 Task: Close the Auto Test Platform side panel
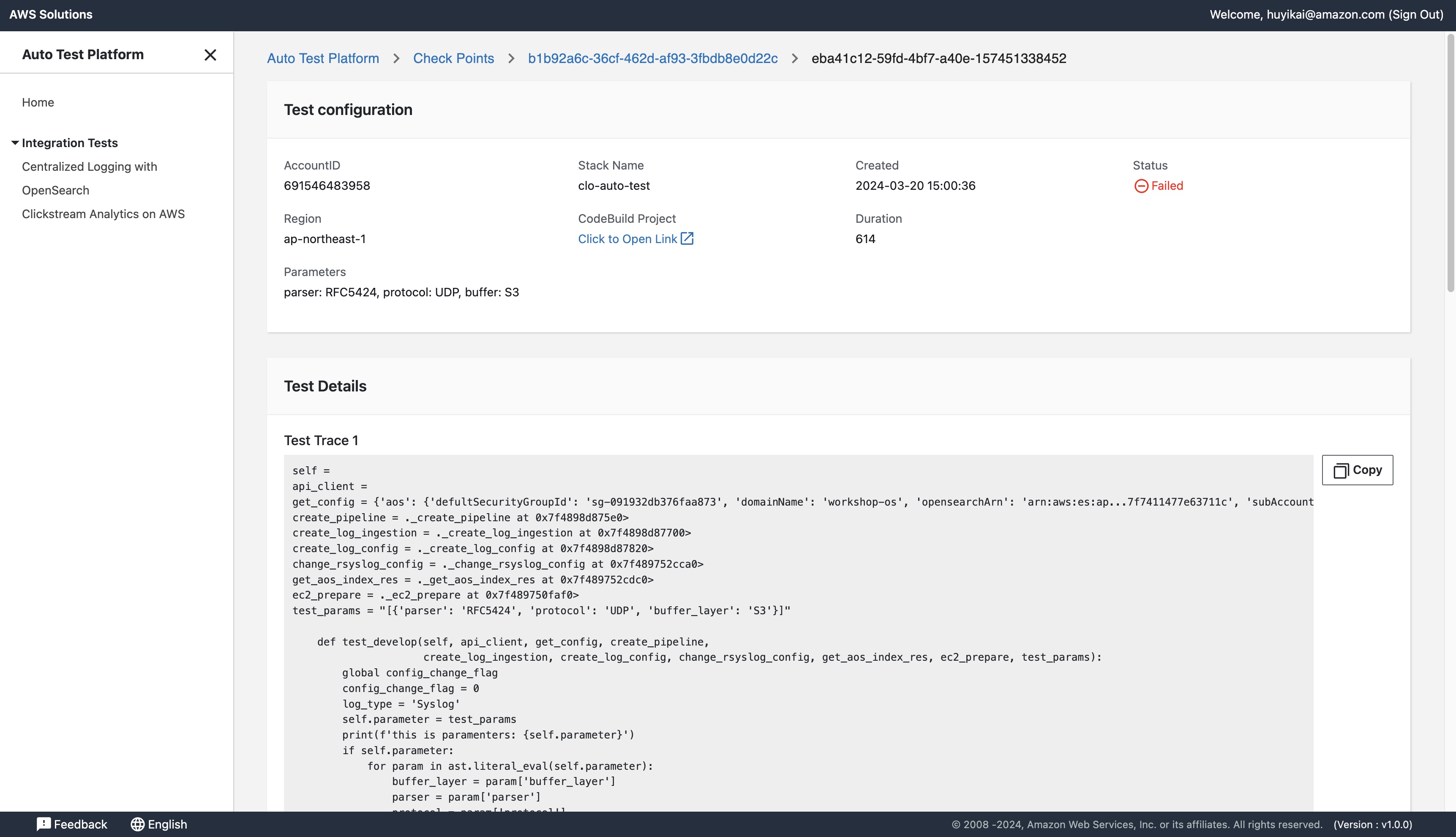tap(210, 55)
